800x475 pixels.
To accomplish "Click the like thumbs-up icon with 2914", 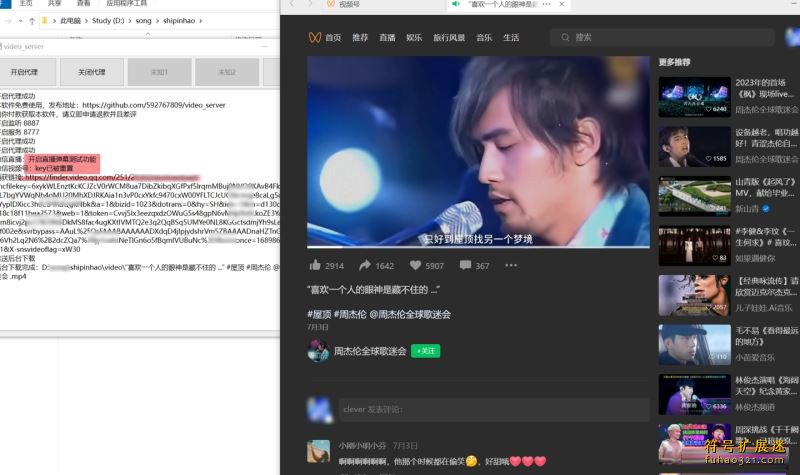I will coord(315,265).
